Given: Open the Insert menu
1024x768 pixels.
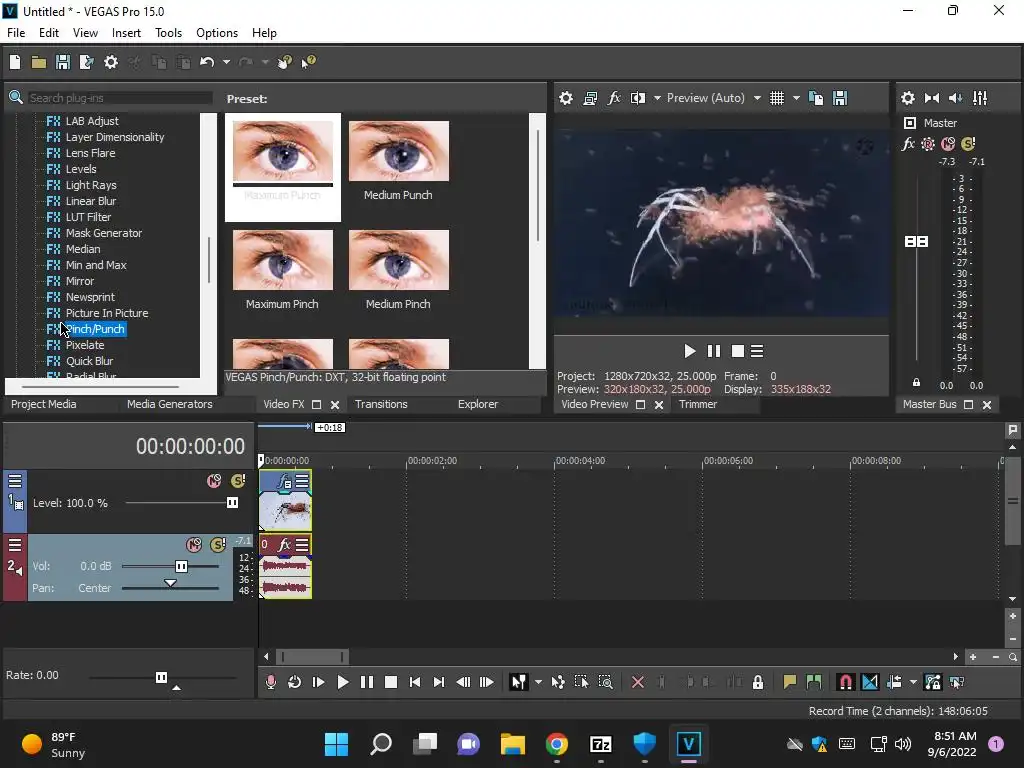Looking at the screenshot, I should point(126,33).
